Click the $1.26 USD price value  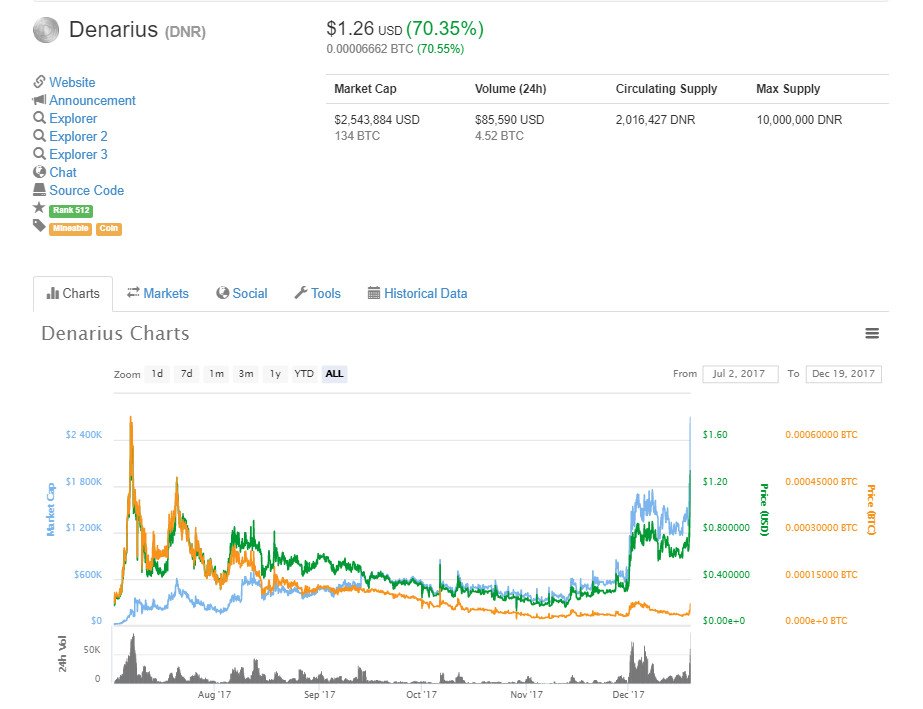click(x=364, y=29)
